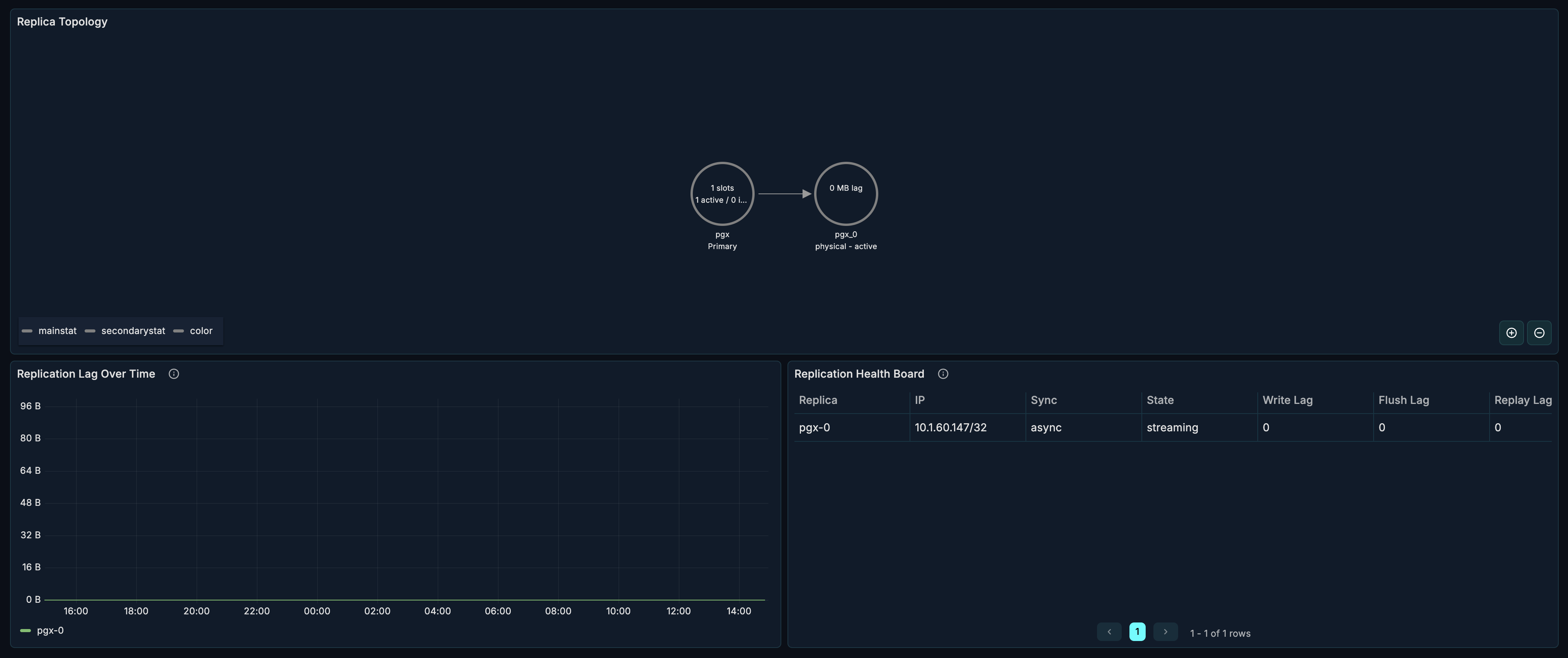
Task: Open info icon for Replication Health Board
Action: point(943,374)
